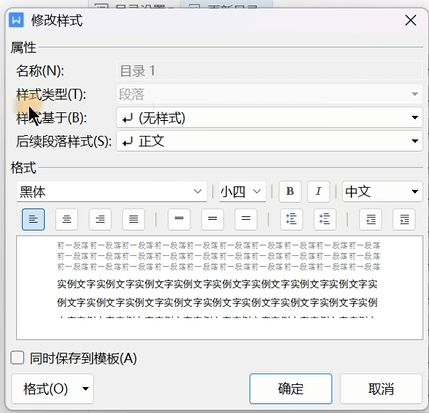Toggle italic formatting I button
Screen dimensions: 429x413
tap(318, 191)
